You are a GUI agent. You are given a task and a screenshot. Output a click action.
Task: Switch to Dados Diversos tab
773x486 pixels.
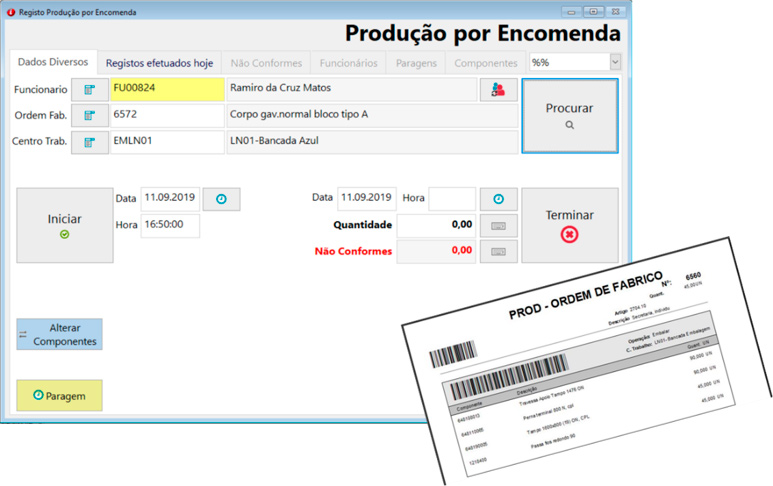[54, 62]
